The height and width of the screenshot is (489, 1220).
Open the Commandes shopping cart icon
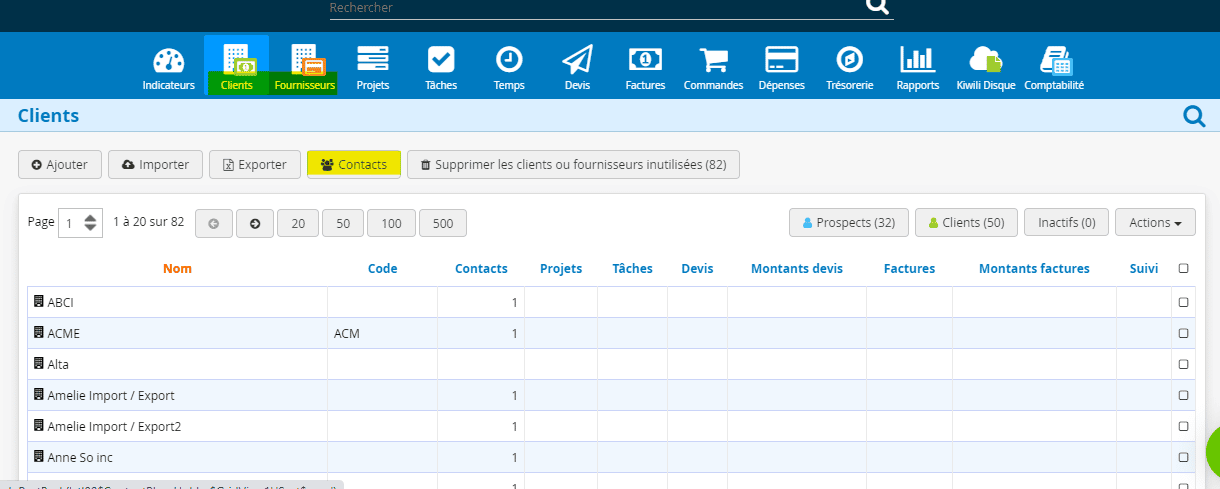click(713, 60)
